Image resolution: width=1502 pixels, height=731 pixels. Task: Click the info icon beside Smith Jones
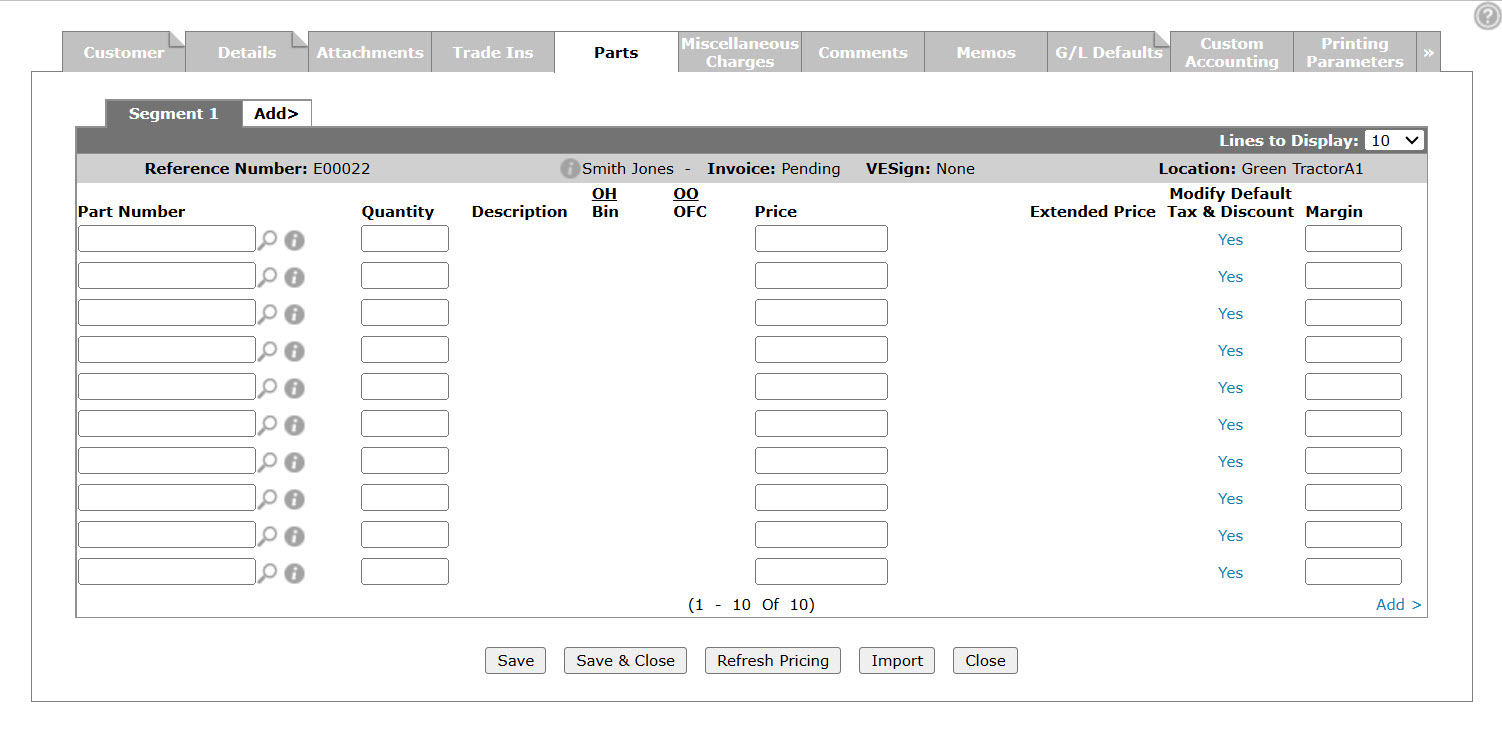coord(570,169)
